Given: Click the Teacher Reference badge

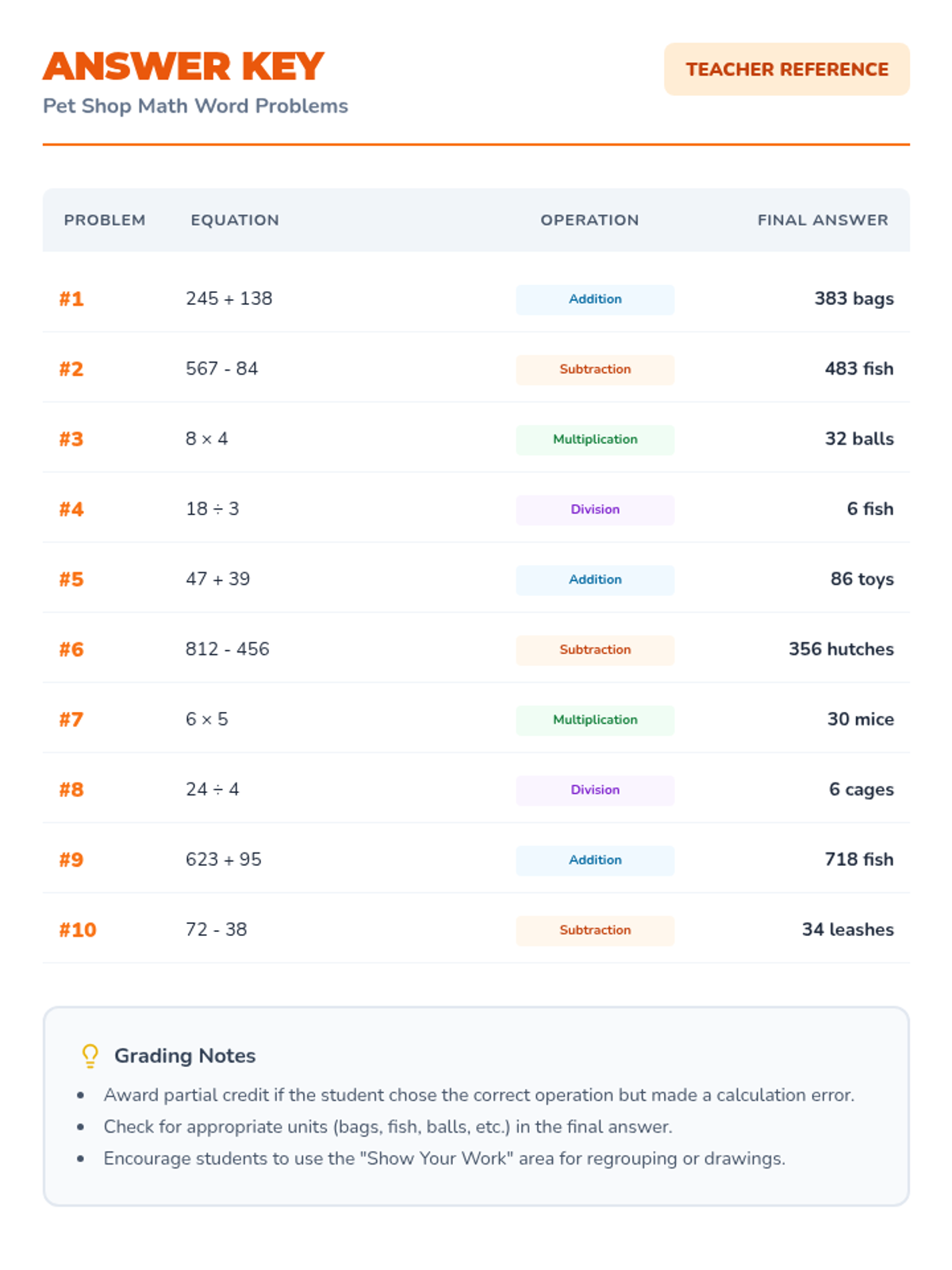Looking at the screenshot, I should 786,70.
